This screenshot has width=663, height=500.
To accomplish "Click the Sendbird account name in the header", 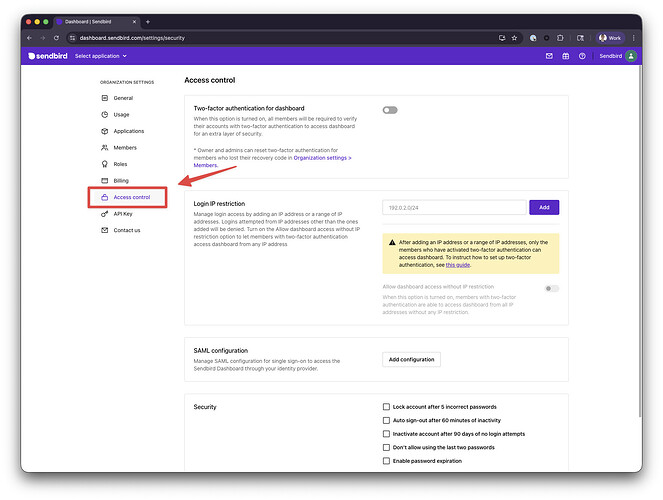I will (610, 56).
